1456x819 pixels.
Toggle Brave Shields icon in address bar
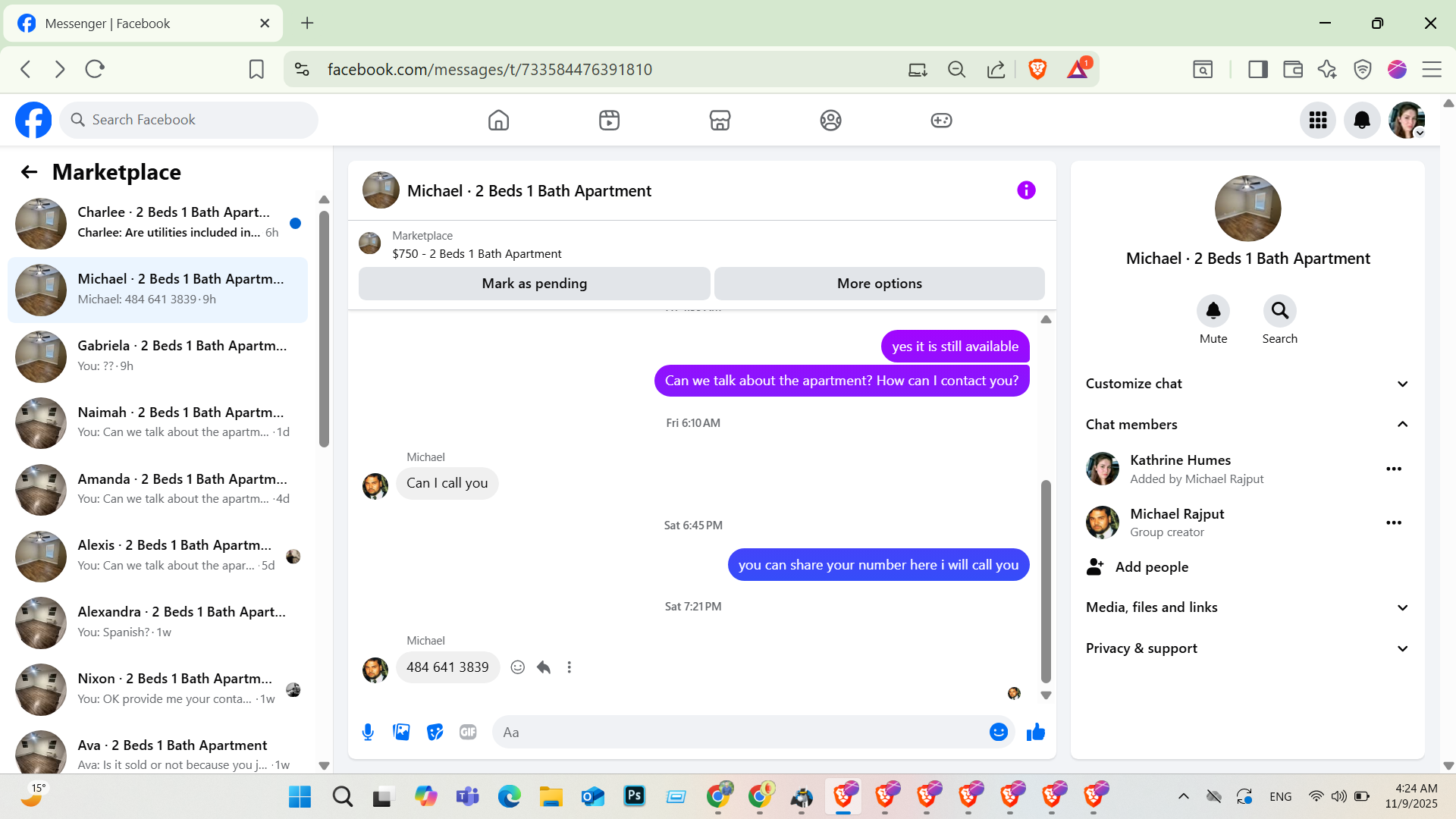coord(1037,69)
